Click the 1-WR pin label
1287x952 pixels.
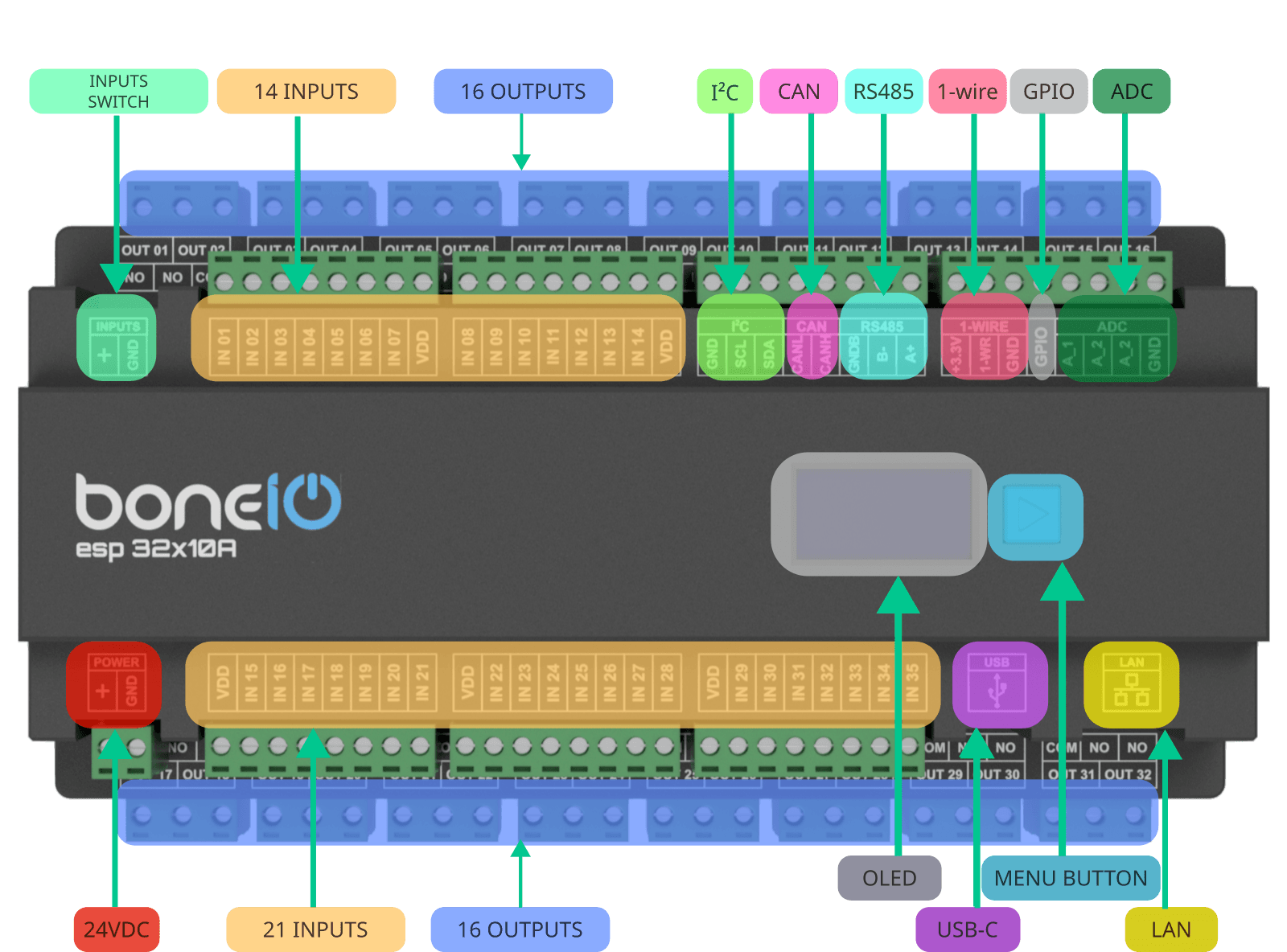pyautogui.click(x=985, y=355)
